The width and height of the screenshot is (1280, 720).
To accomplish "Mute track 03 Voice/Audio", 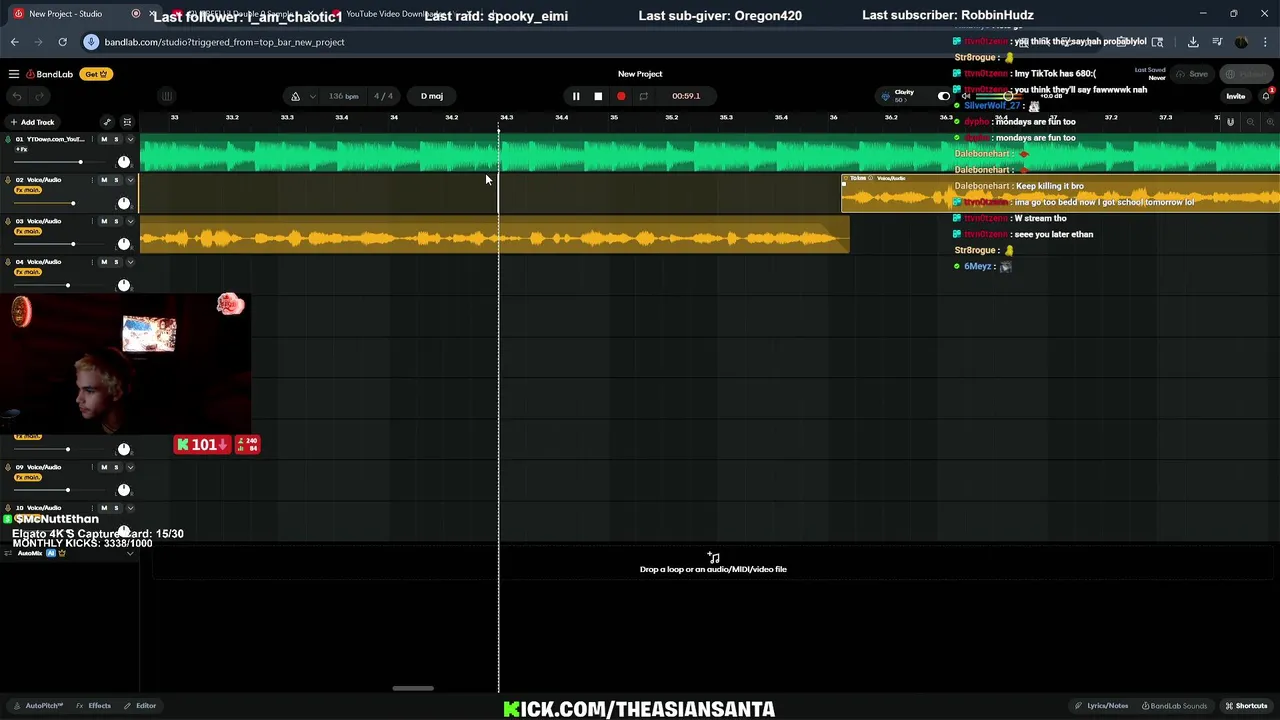I will pos(104,221).
